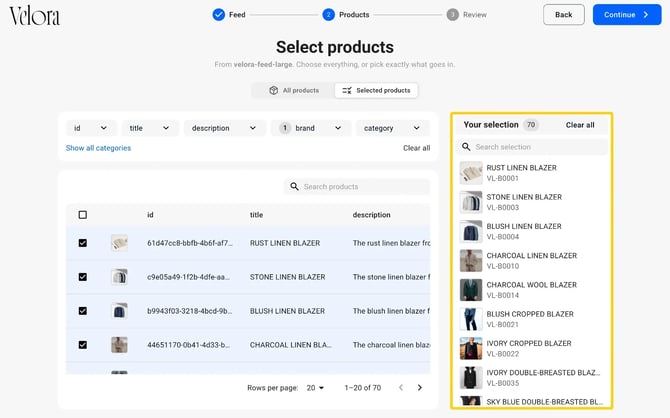
Task: Switch to the Selected products tab
Action: tap(376, 90)
